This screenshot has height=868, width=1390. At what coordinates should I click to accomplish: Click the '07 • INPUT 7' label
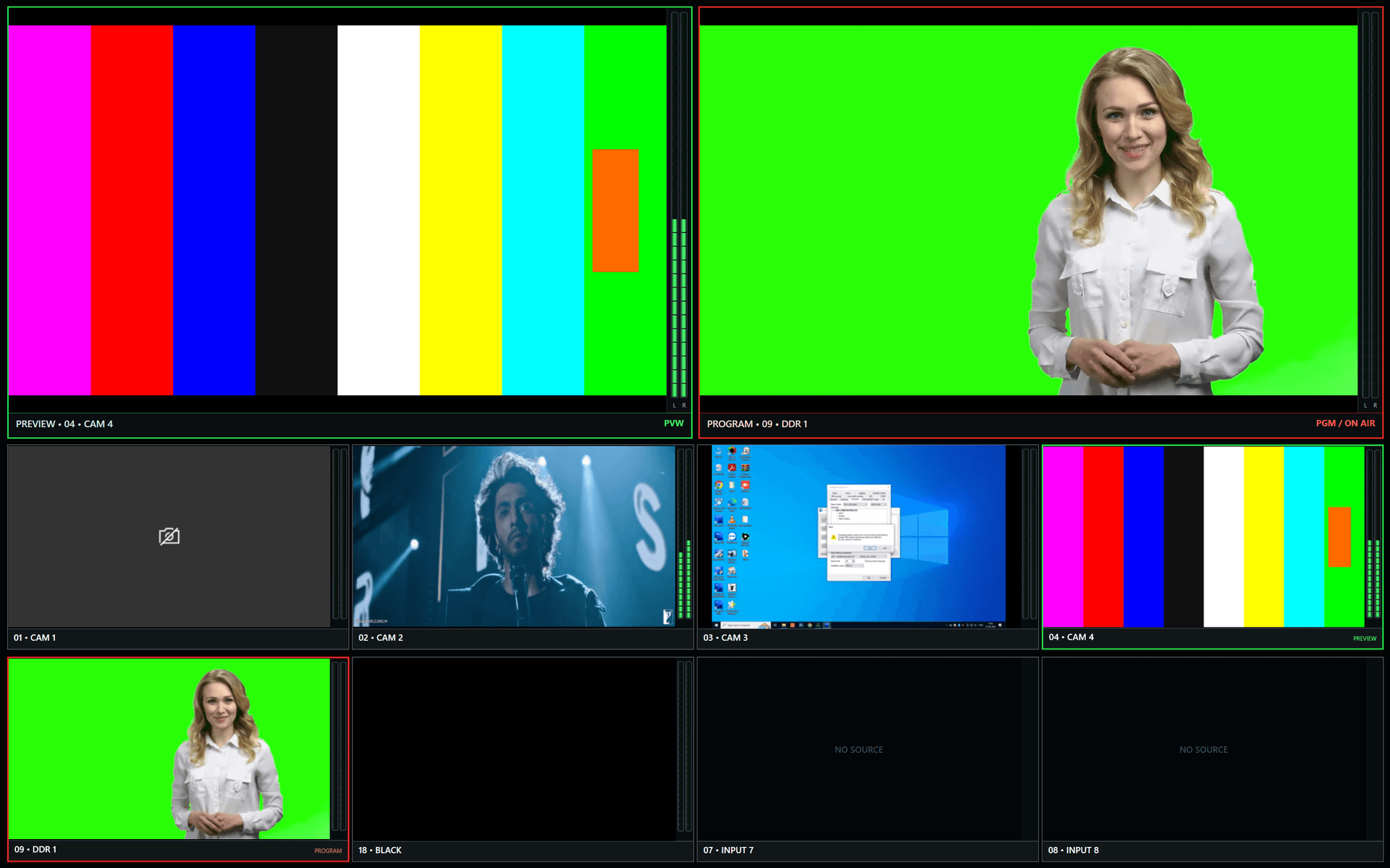[x=728, y=850]
